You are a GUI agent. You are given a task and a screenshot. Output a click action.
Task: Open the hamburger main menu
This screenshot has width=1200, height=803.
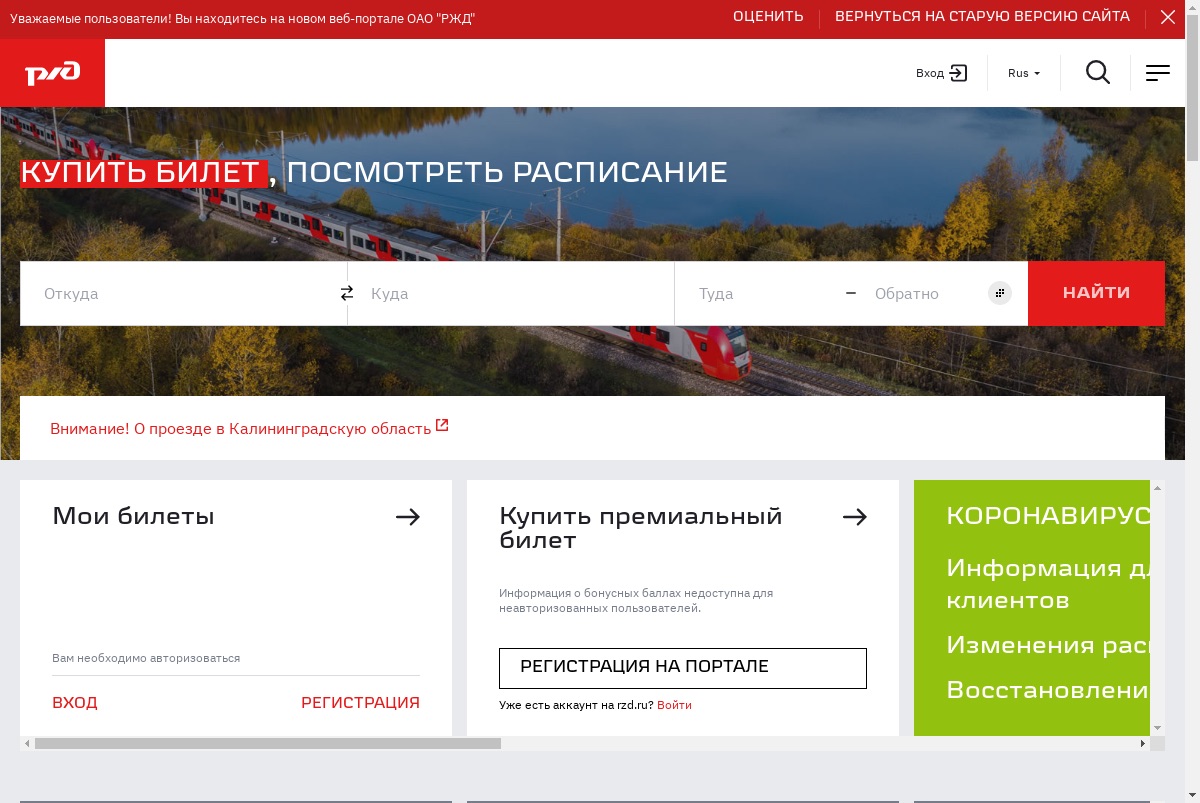(1158, 73)
